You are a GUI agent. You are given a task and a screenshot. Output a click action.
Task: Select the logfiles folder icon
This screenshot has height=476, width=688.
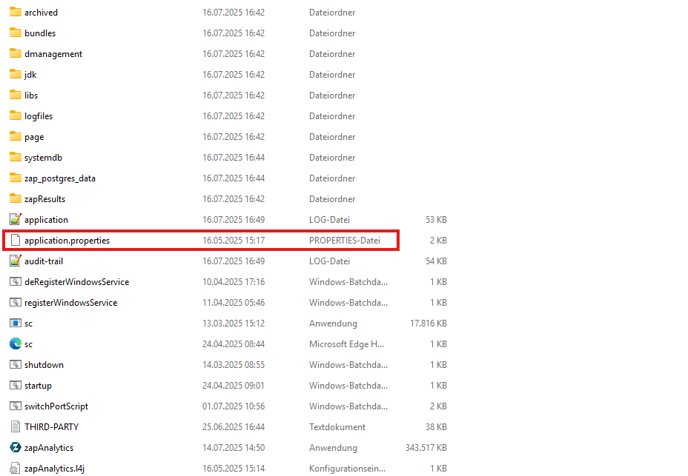point(15,115)
